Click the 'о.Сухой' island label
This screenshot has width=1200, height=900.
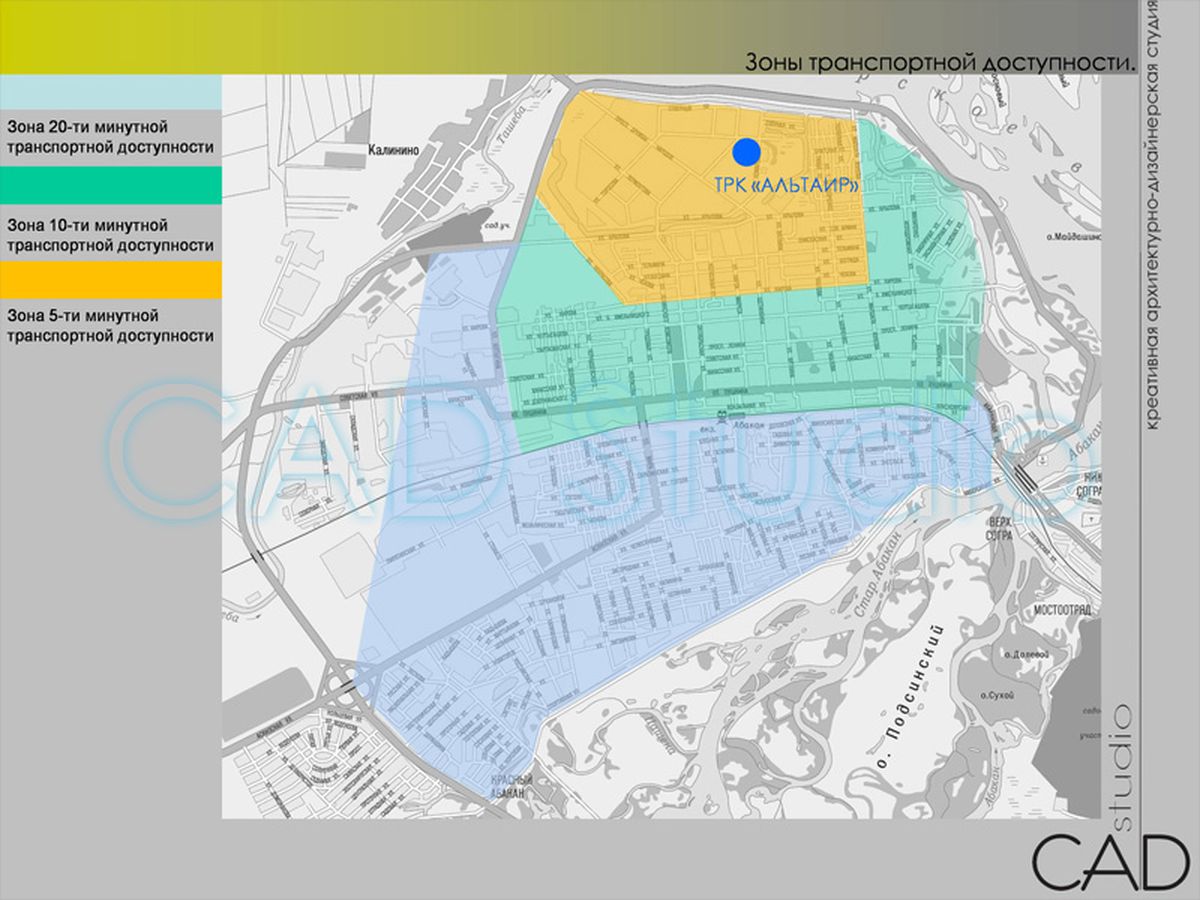tap(999, 694)
